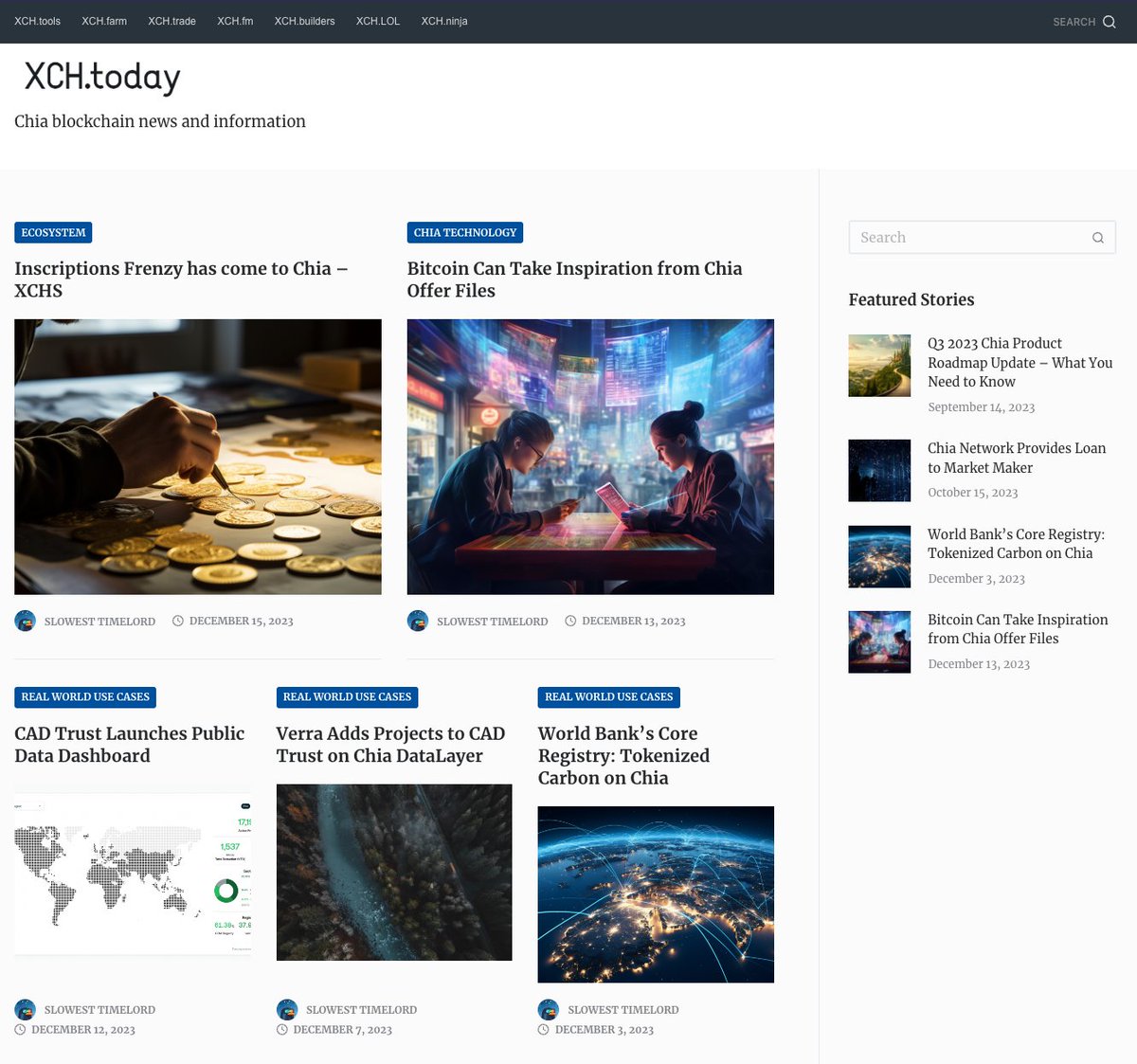Click the thumbnail for Chia Network Provides Loan story
1137x1064 pixels.
pyautogui.click(x=879, y=470)
